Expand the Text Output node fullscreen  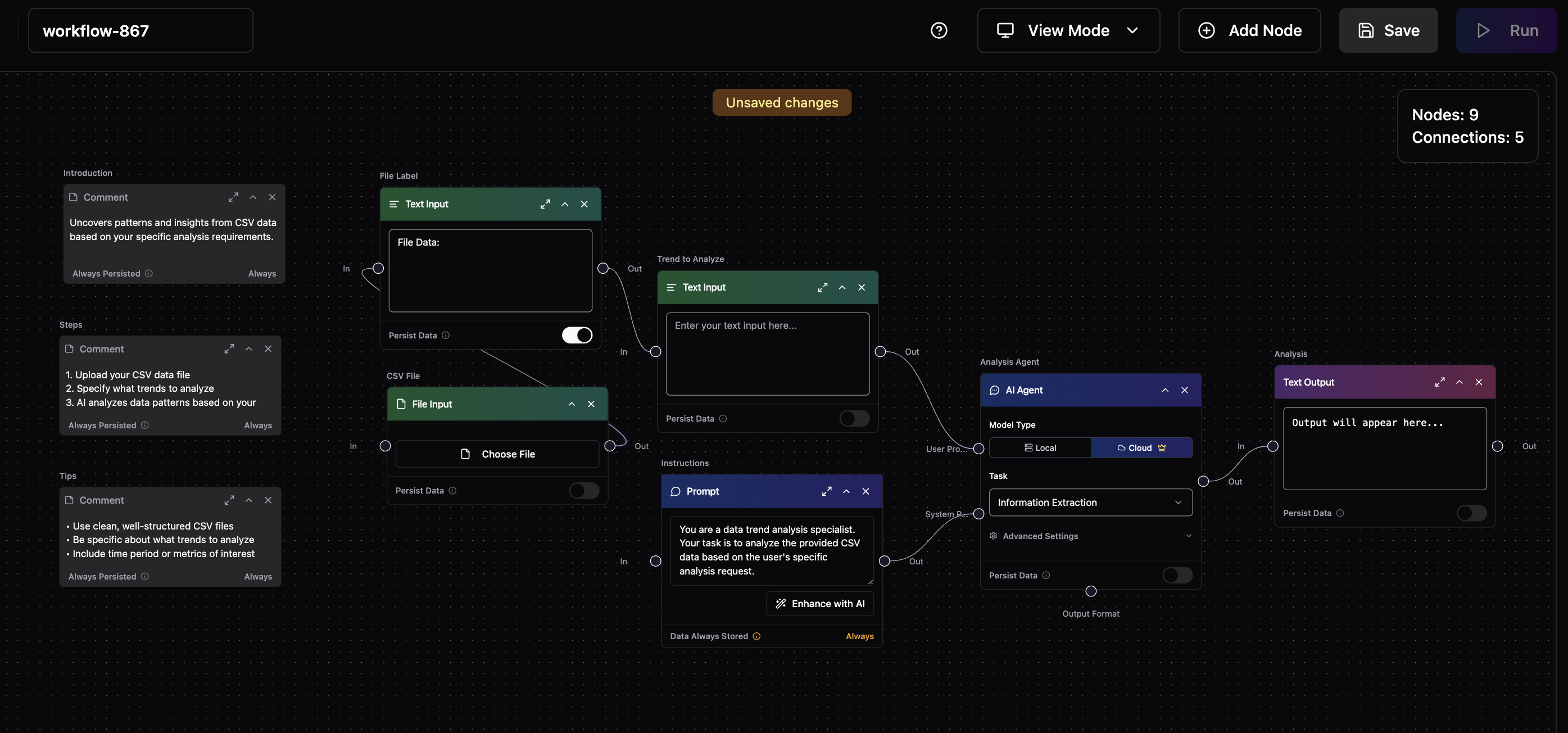(1440, 382)
